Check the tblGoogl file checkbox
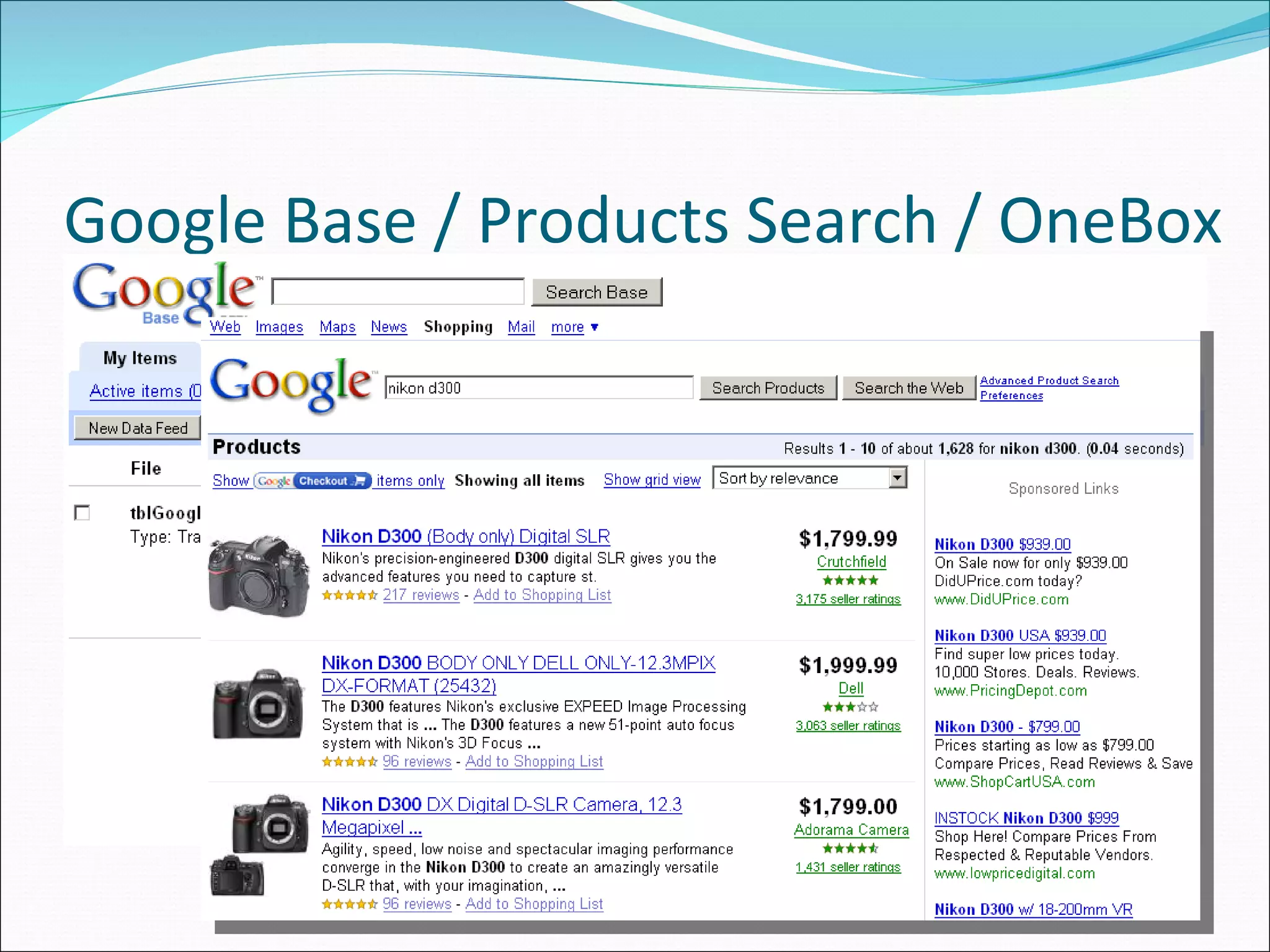The image size is (1270, 952). (x=82, y=513)
